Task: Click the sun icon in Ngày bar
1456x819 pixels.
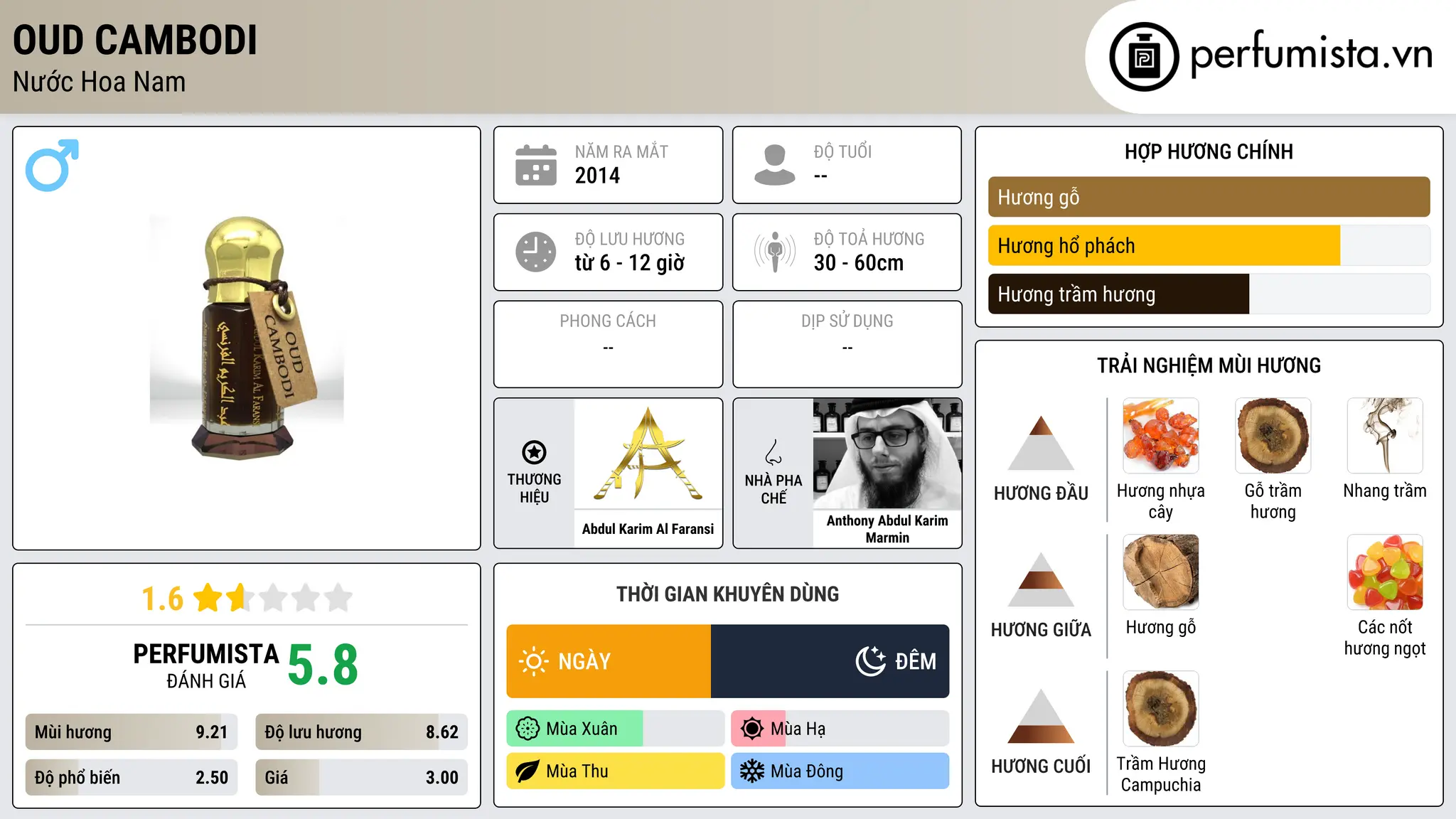Action: (x=533, y=661)
